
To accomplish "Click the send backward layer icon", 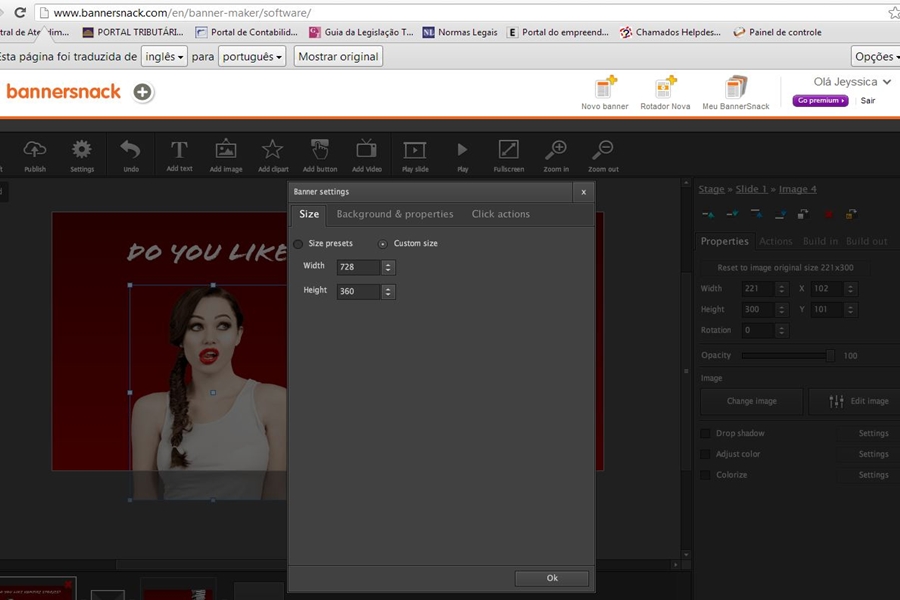I will point(732,214).
